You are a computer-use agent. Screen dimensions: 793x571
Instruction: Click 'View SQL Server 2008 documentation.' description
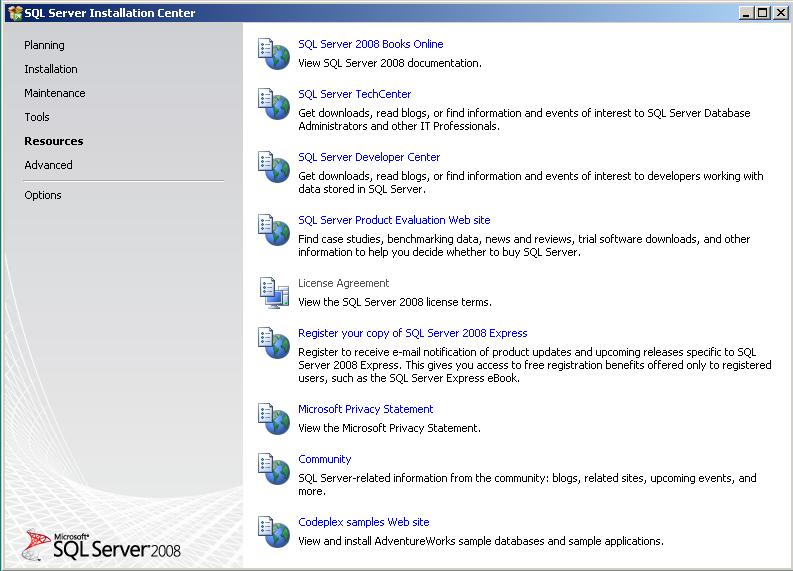click(x=390, y=63)
